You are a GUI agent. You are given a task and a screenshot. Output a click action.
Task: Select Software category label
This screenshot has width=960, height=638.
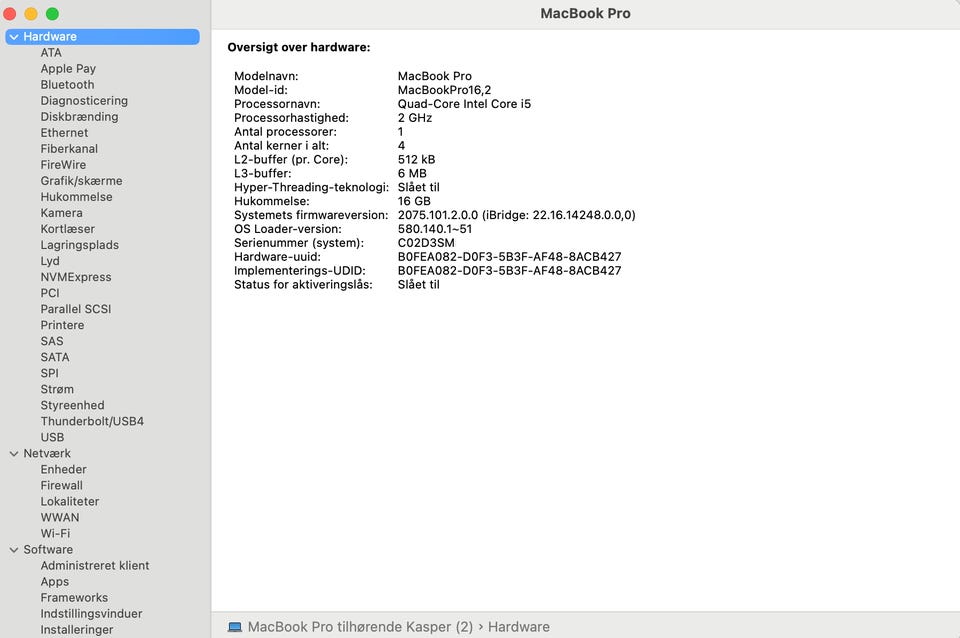click(x=48, y=550)
